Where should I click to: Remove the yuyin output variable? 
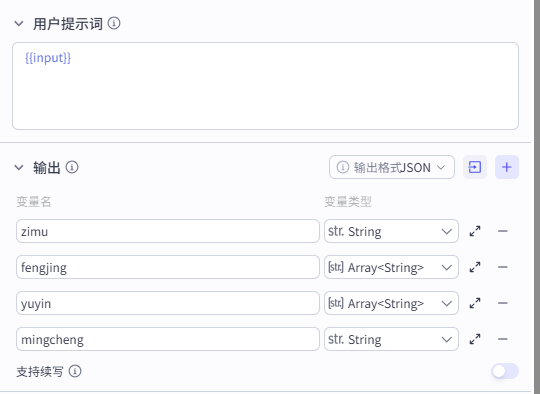coord(503,303)
